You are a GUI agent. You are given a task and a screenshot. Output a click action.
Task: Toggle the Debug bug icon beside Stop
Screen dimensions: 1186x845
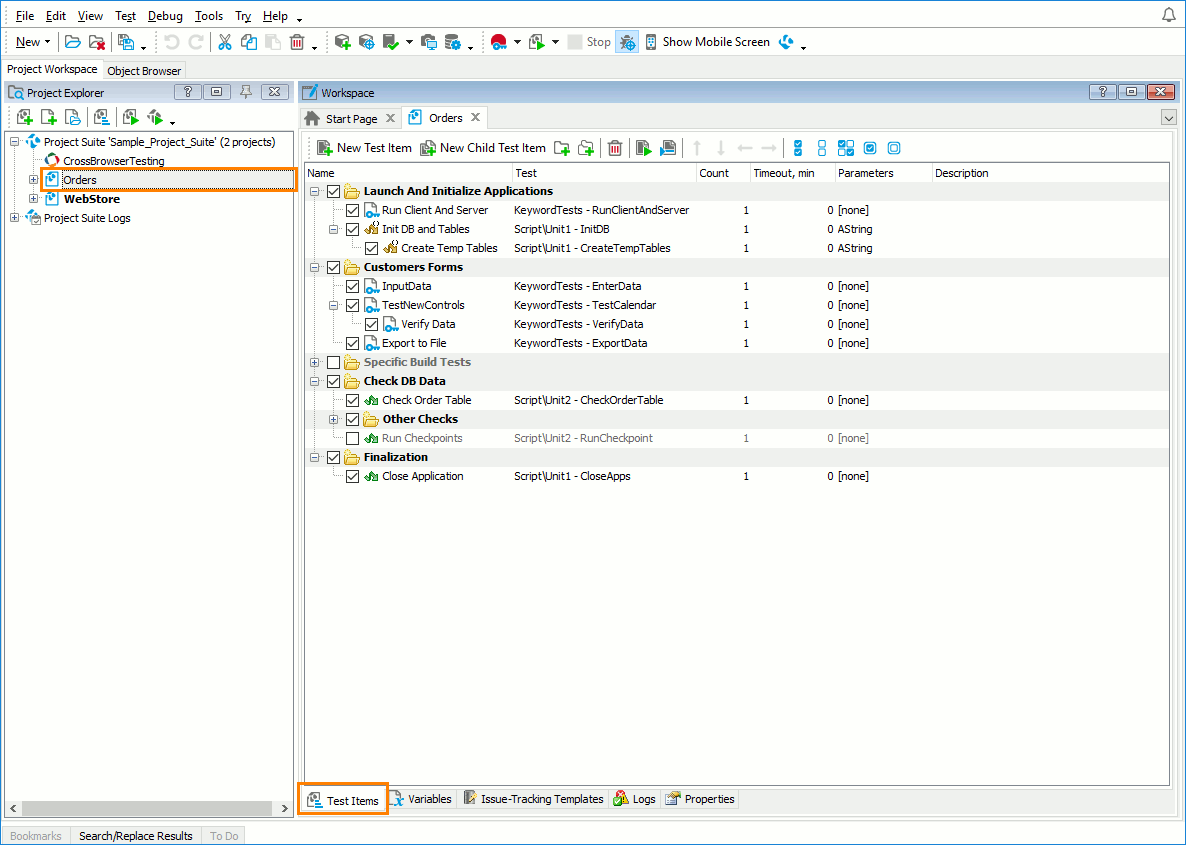[x=627, y=42]
